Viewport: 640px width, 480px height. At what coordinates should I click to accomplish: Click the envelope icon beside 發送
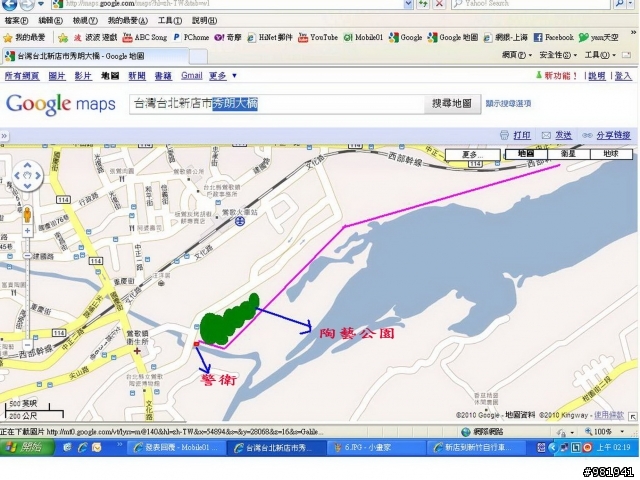(x=546, y=135)
